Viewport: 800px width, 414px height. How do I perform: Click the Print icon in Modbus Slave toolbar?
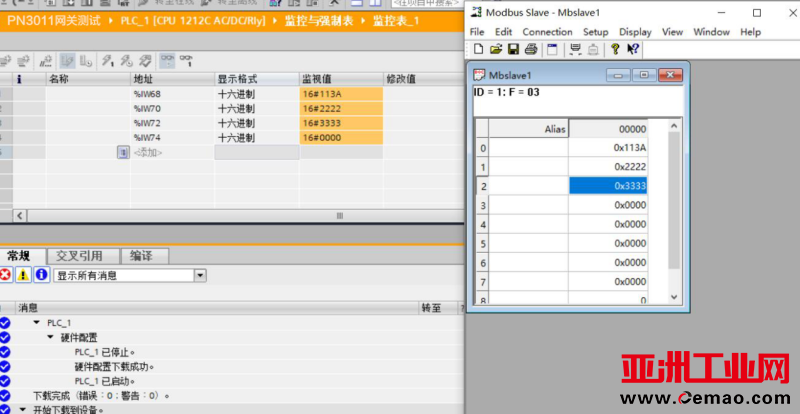tap(530, 48)
